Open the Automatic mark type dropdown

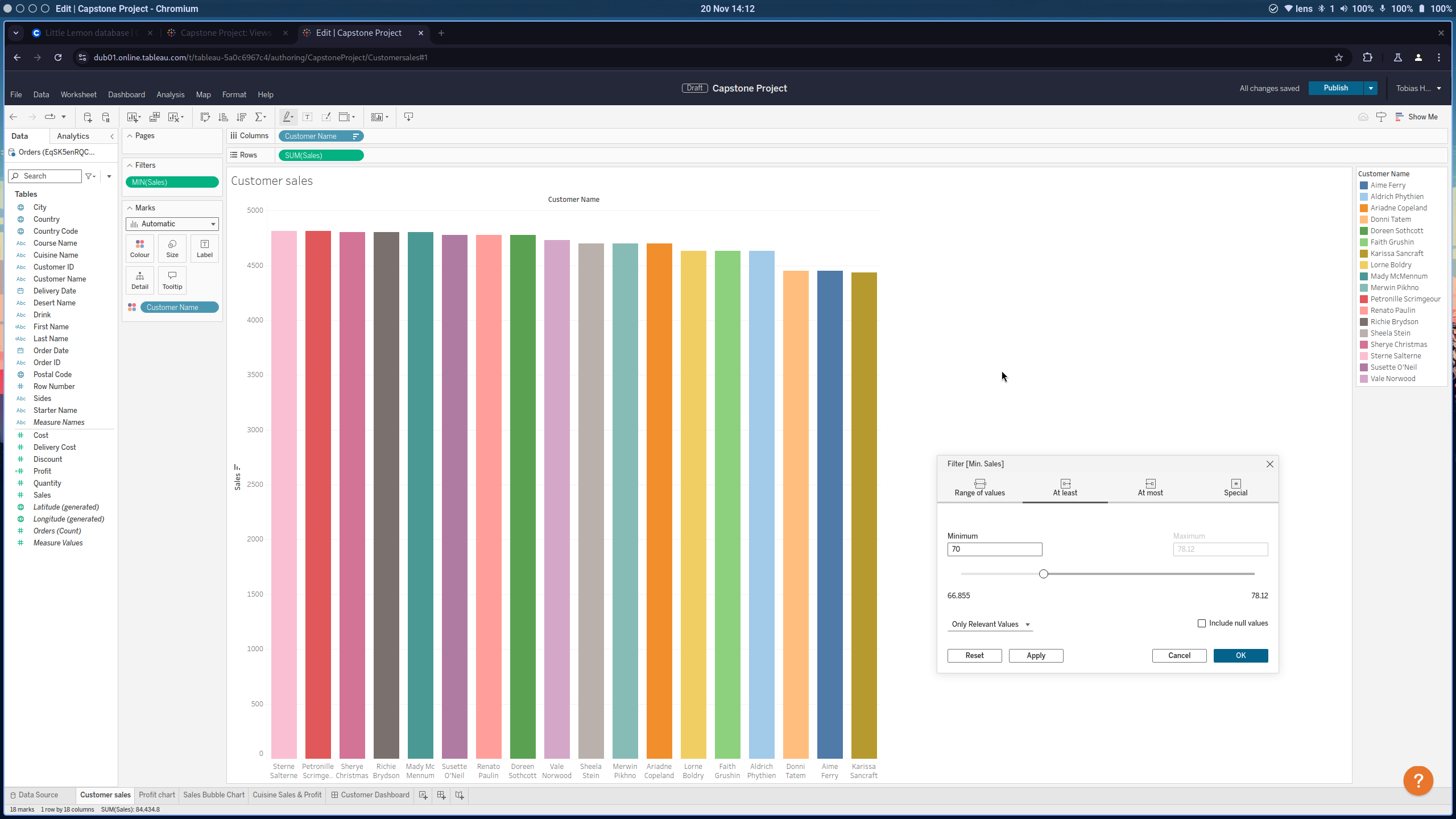(172, 224)
